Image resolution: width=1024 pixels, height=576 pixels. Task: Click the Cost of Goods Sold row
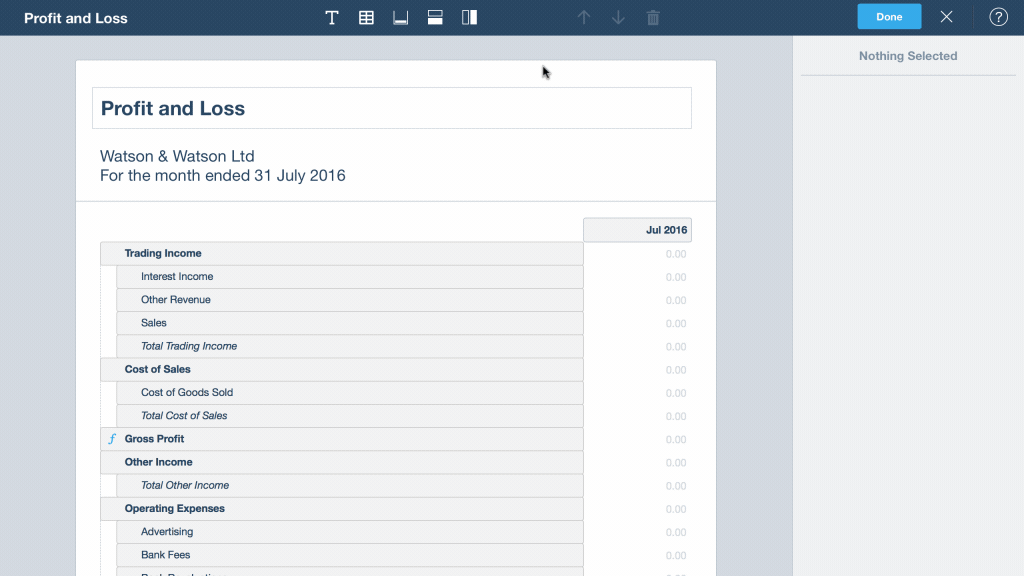[x=349, y=393]
